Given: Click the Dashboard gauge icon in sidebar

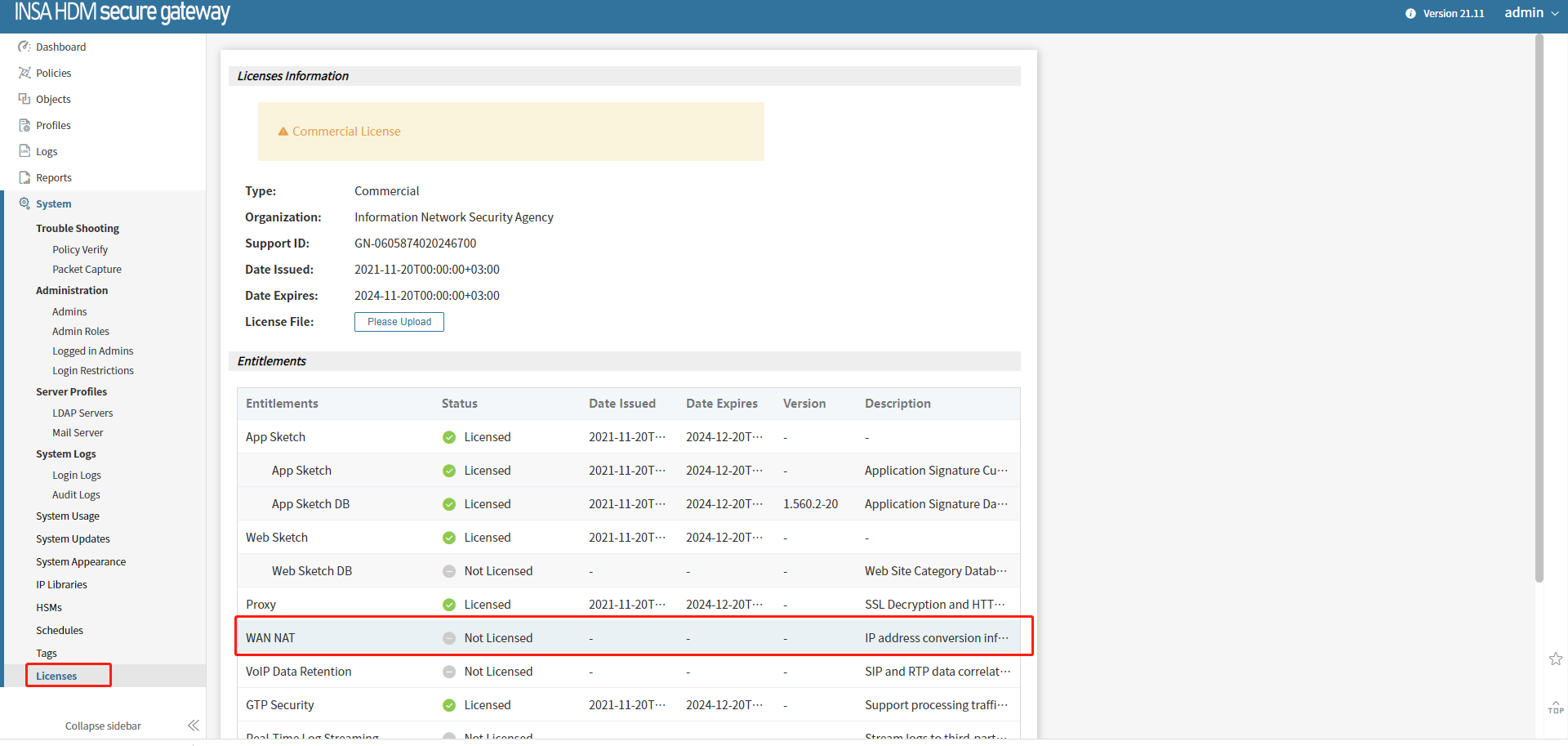Looking at the screenshot, I should click(x=24, y=47).
